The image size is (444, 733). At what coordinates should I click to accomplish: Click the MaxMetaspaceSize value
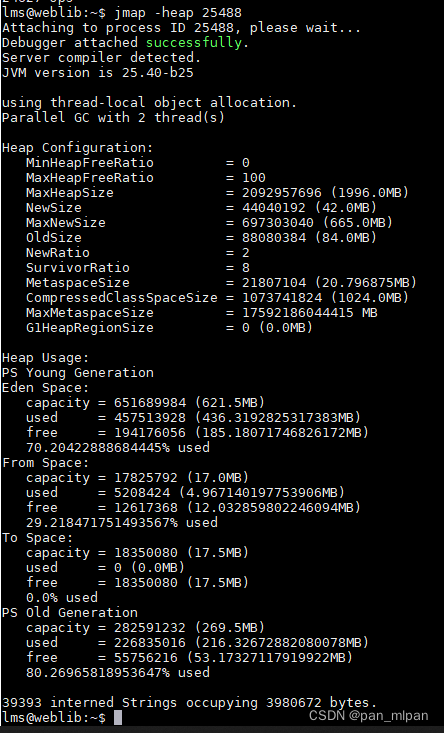[x=309, y=312]
